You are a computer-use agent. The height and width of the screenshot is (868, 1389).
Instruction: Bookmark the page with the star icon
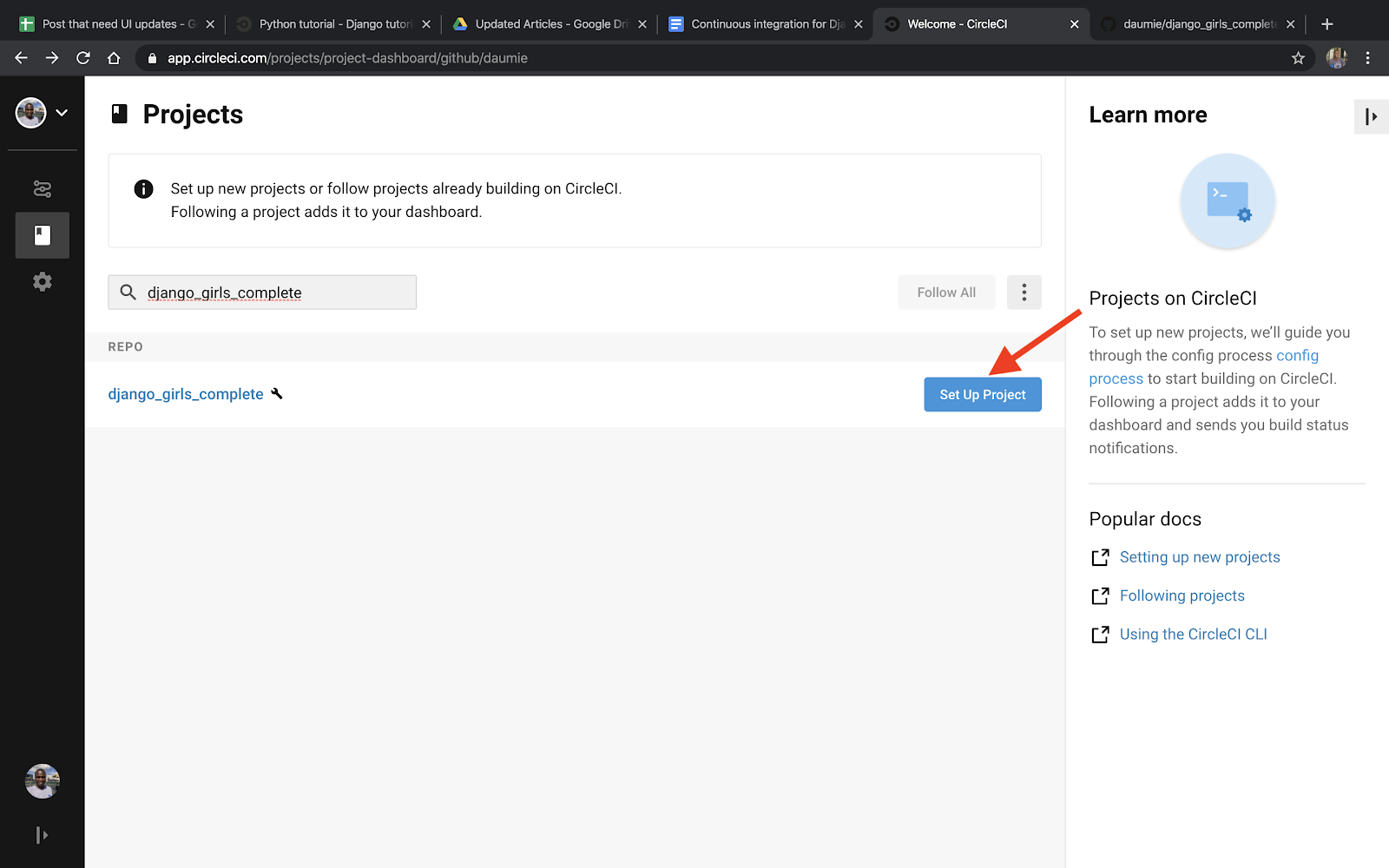pyautogui.click(x=1299, y=58)
